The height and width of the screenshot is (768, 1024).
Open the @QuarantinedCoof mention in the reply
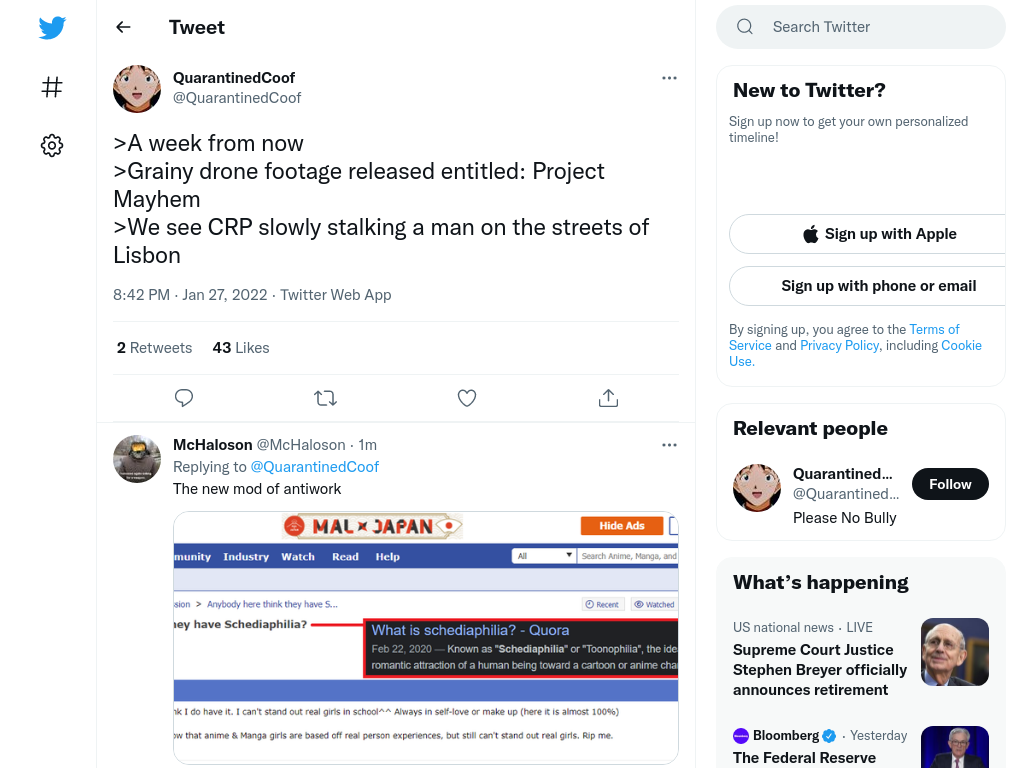point(315,467)
